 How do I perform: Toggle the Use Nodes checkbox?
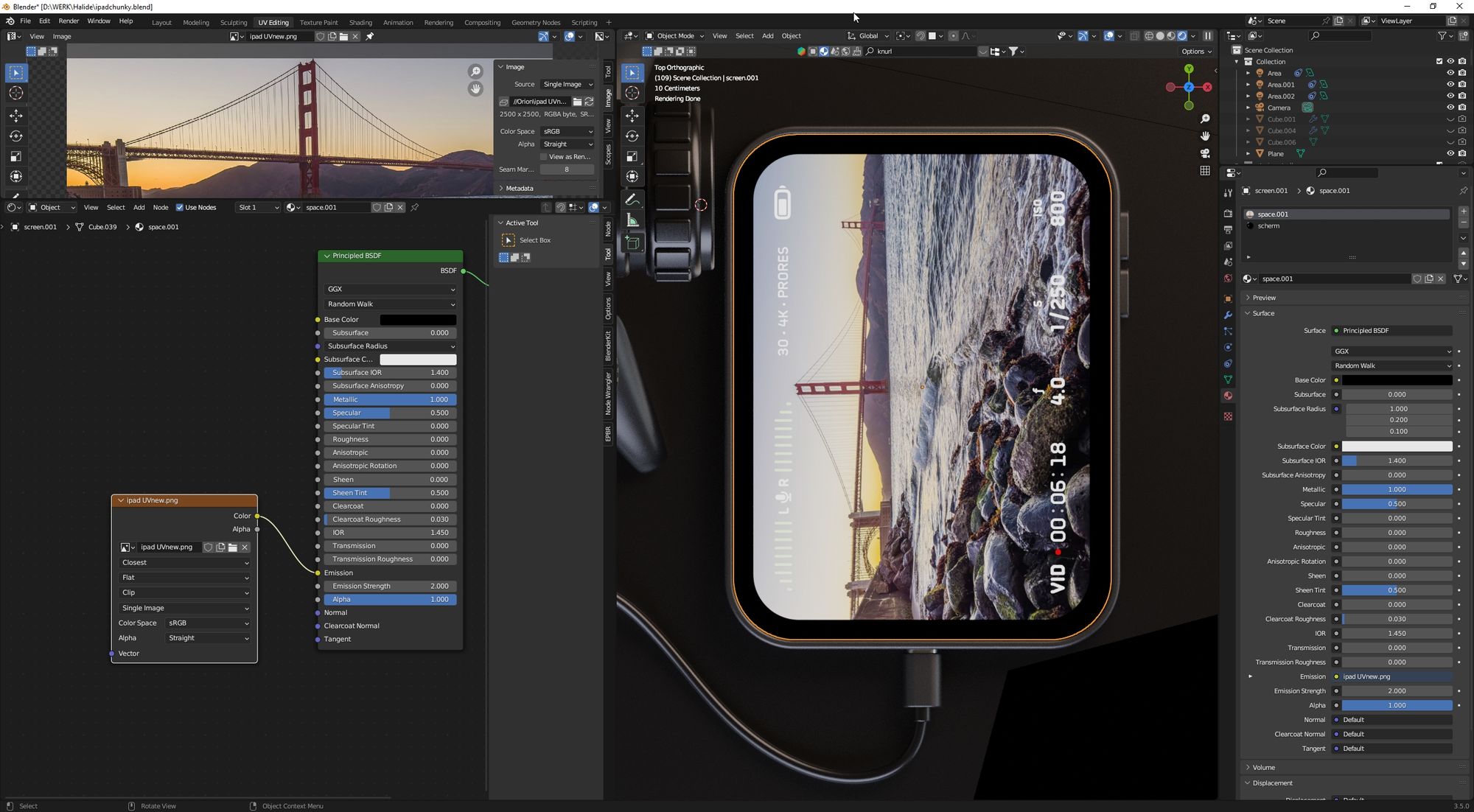click(x=180, y=208)
